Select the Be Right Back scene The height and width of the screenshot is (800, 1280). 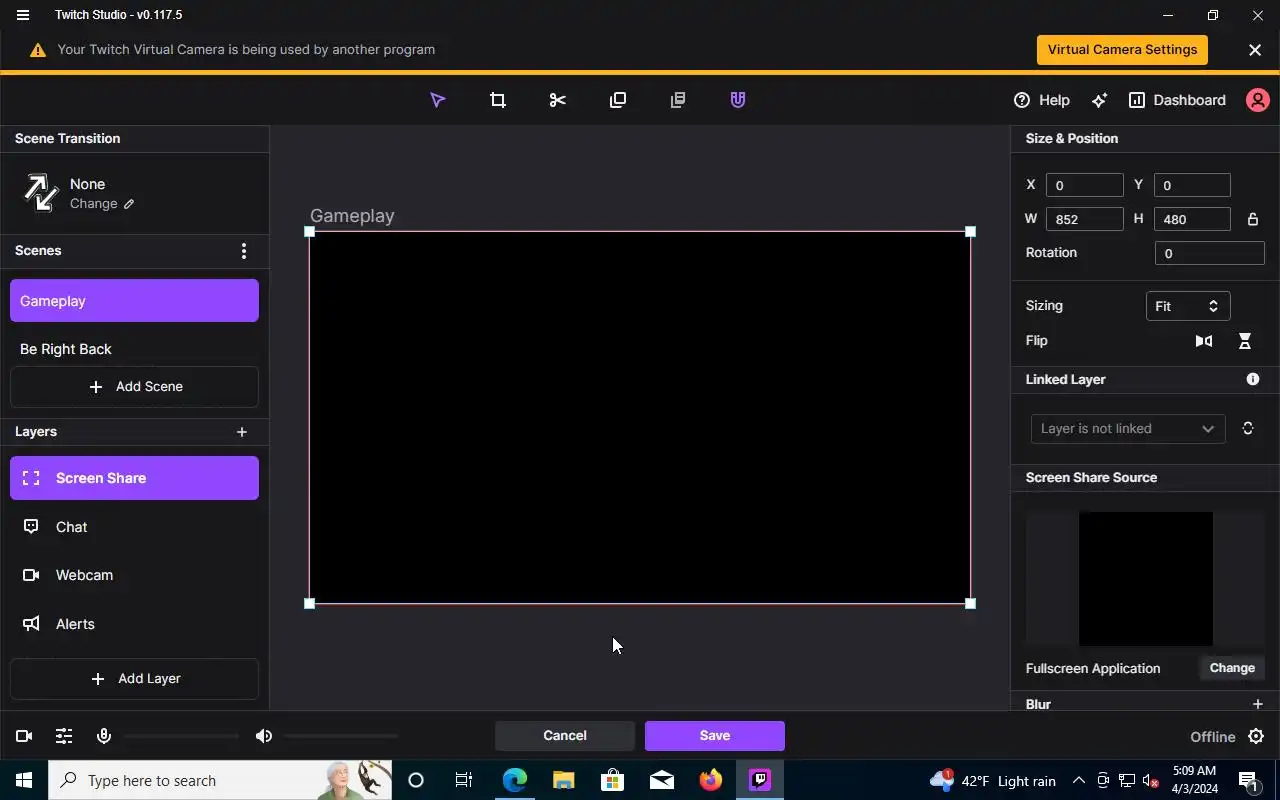point(134,349)
